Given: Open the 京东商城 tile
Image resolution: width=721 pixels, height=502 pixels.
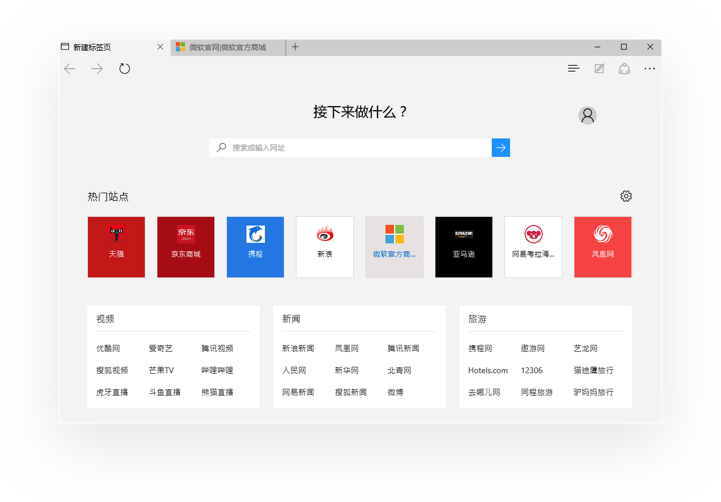Looking at the screenshot, I should (186, 247).
